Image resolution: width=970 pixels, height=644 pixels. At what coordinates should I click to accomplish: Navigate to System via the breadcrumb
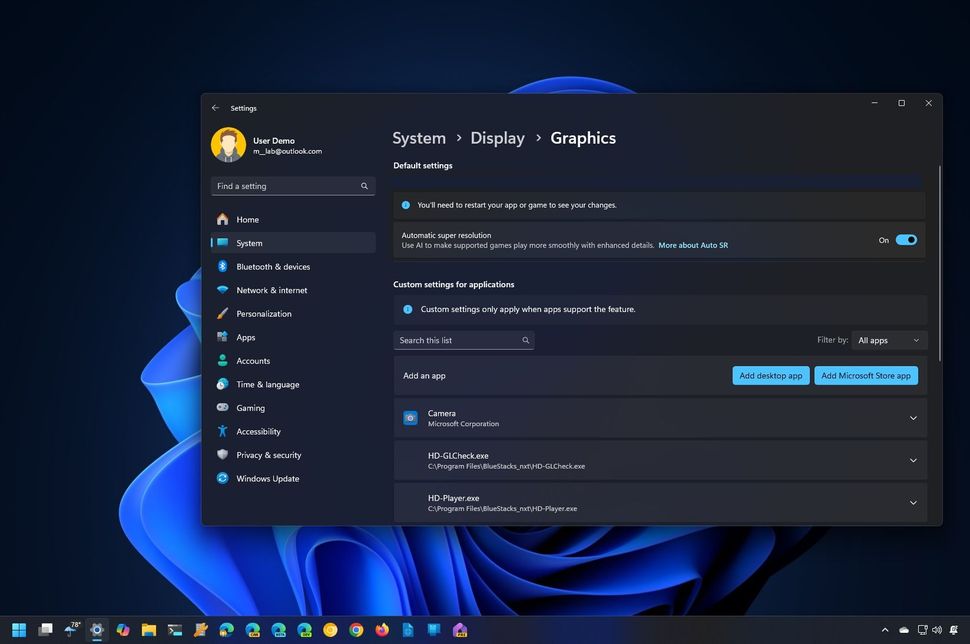point(419,138)
